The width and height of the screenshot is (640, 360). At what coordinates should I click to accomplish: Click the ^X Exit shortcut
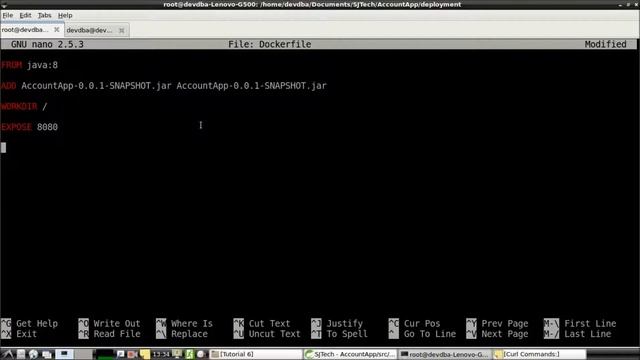(x=19, y=334)
